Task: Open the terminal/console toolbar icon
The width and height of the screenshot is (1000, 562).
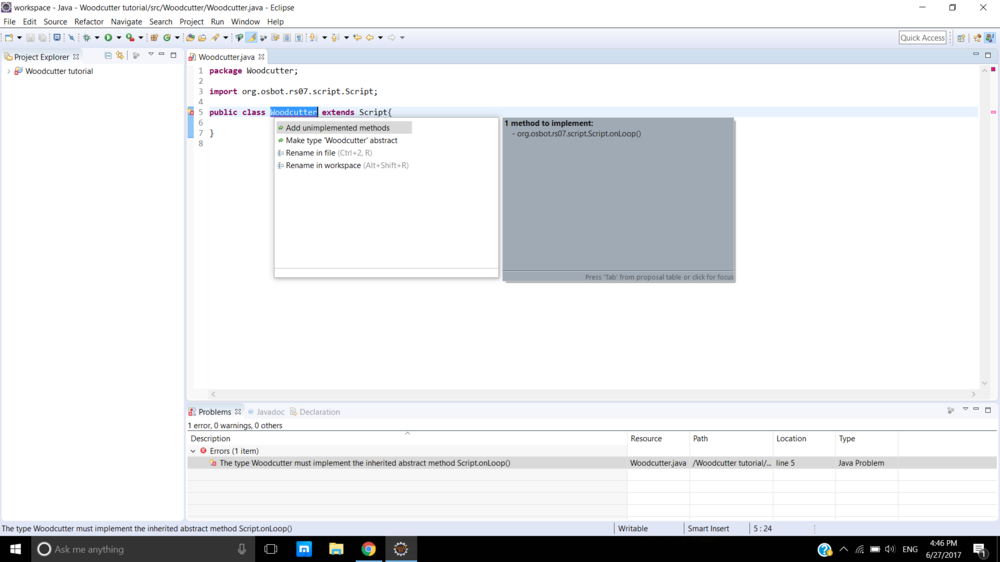Action: coord(57,38)
